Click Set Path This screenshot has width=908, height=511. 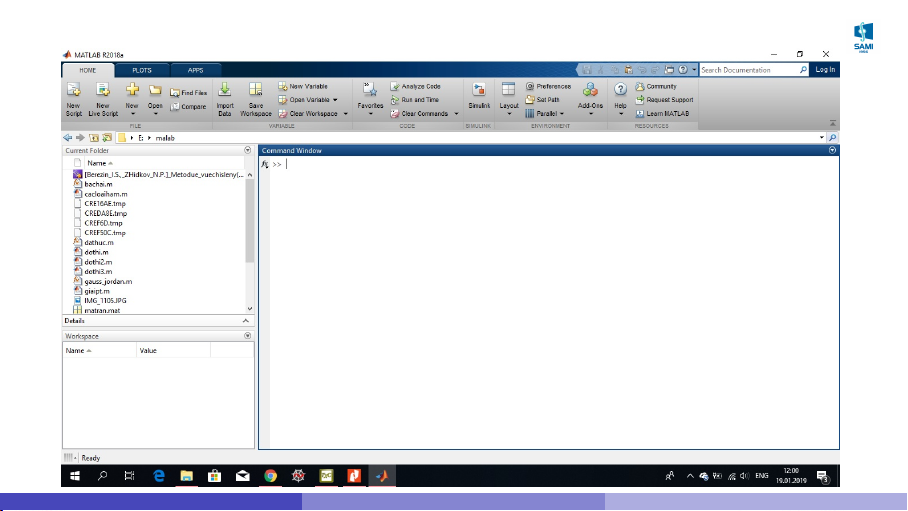pos(543,100)
